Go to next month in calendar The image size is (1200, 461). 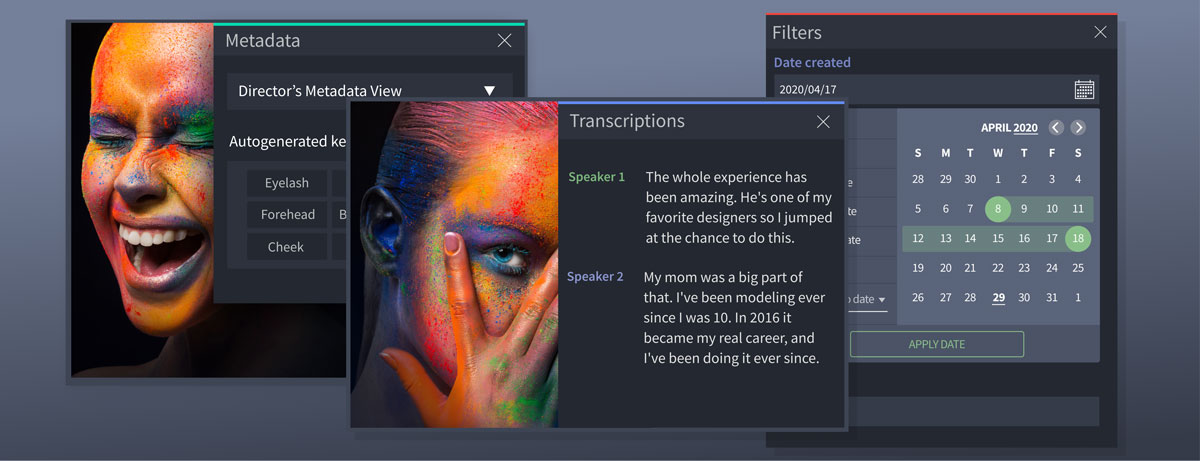[x=1078, y=128]
